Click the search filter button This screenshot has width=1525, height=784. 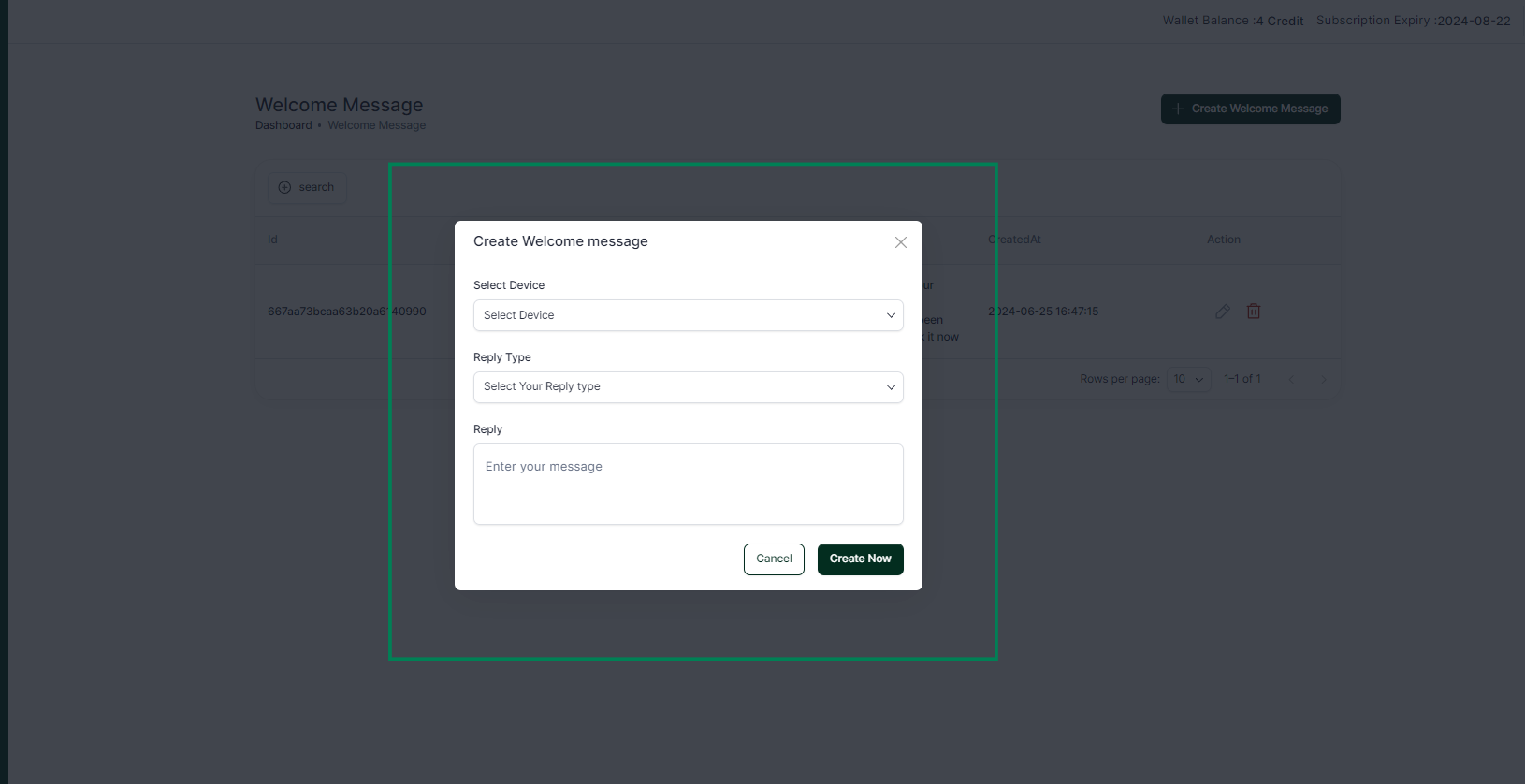click(x=307, y=187)
